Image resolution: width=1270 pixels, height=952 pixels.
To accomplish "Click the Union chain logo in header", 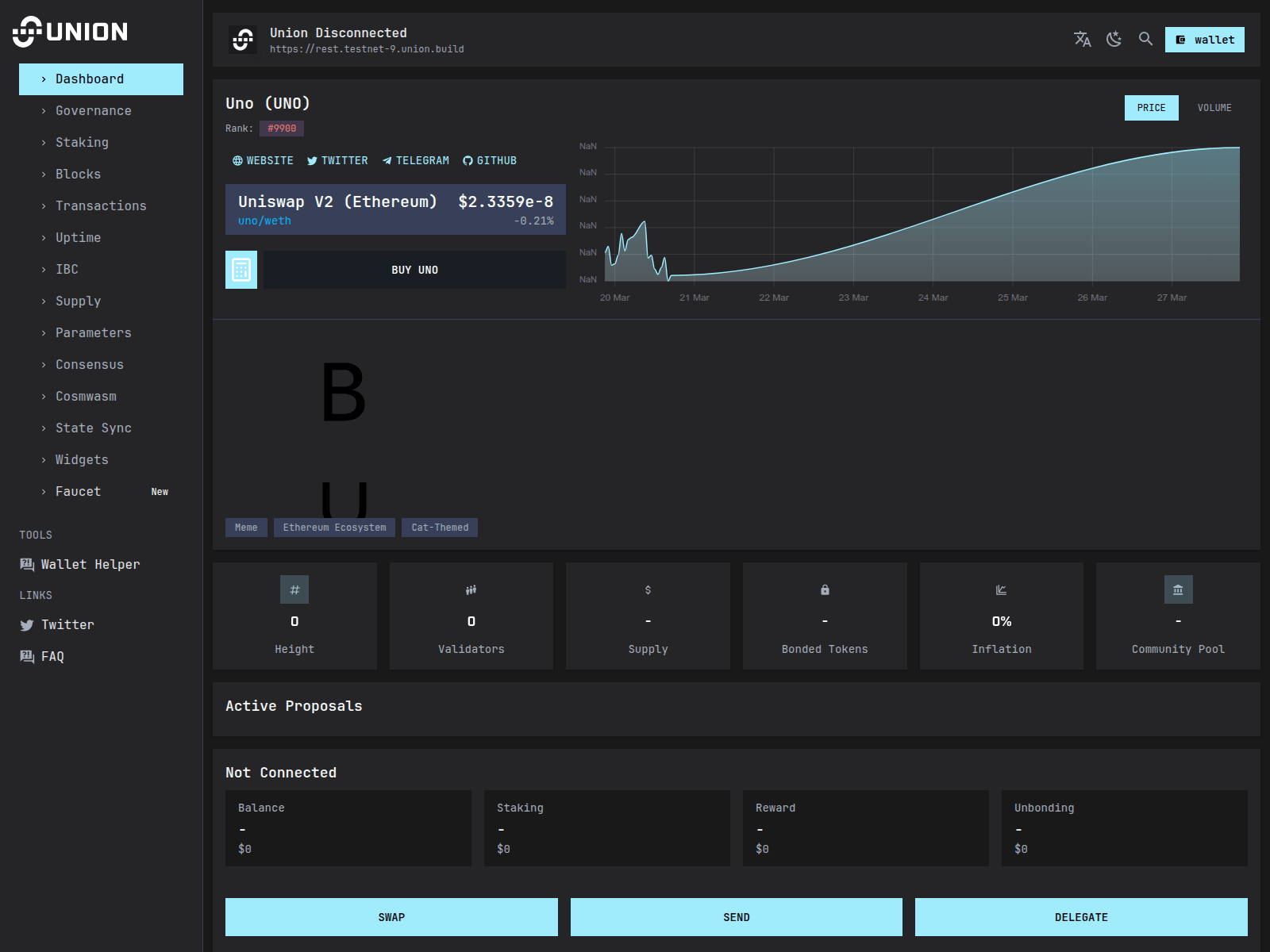I will [243, 40].
